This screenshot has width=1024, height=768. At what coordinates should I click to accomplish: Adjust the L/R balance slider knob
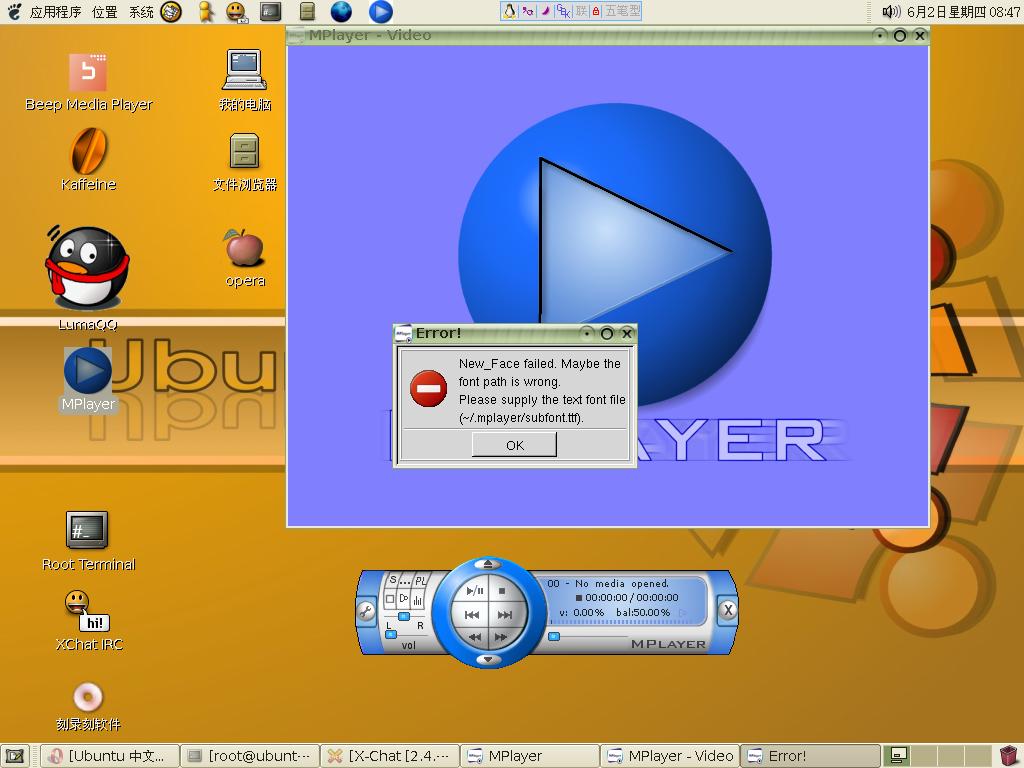(404, 616)
